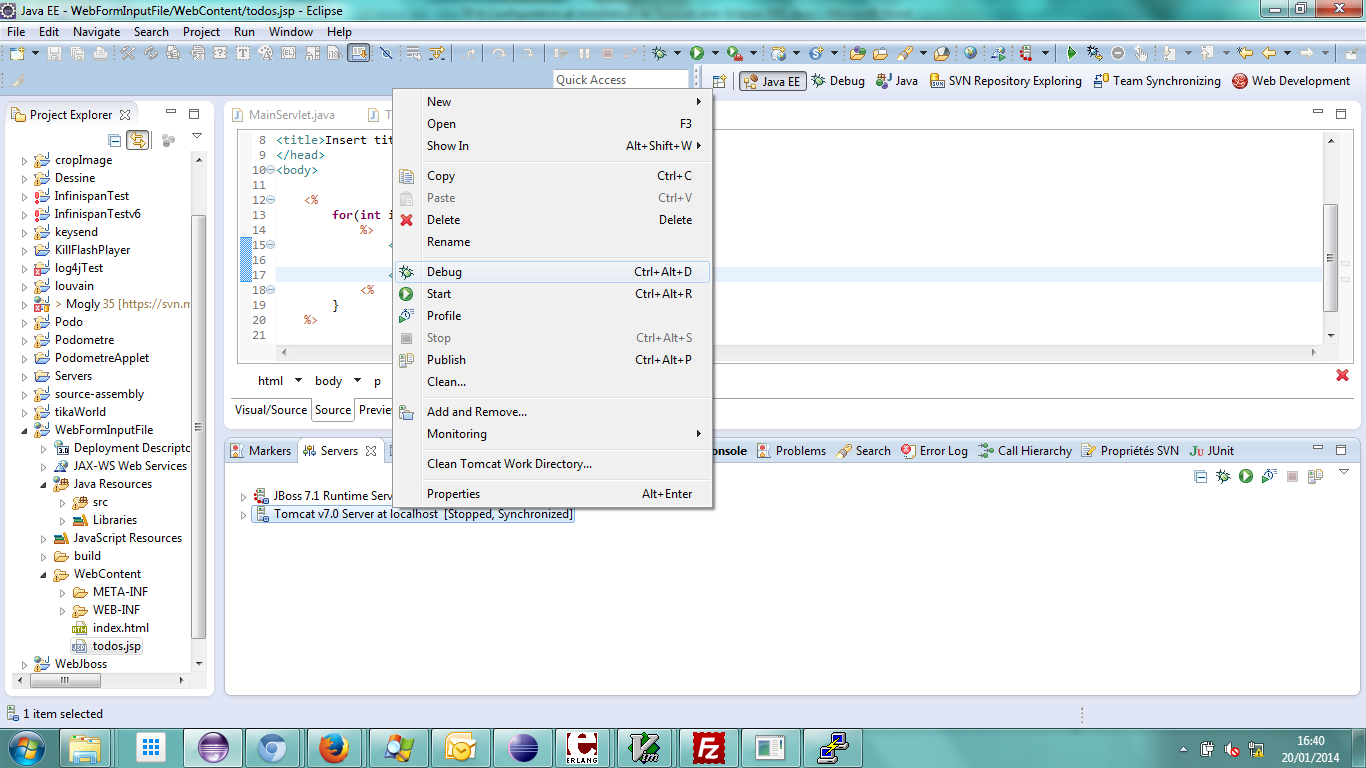Viewport: 1366px width, 768px height.
Task: Open the Erlang icon in the taskbar
Action: pyautogui.click(x=581, y=747)
